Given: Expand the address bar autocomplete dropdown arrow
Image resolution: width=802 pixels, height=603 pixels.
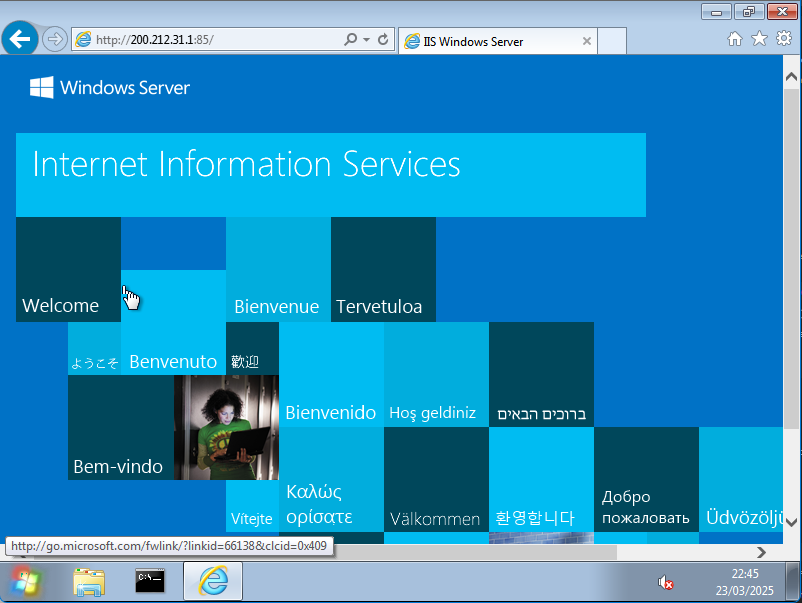Looking at the screenshot, I should [367, 40].
